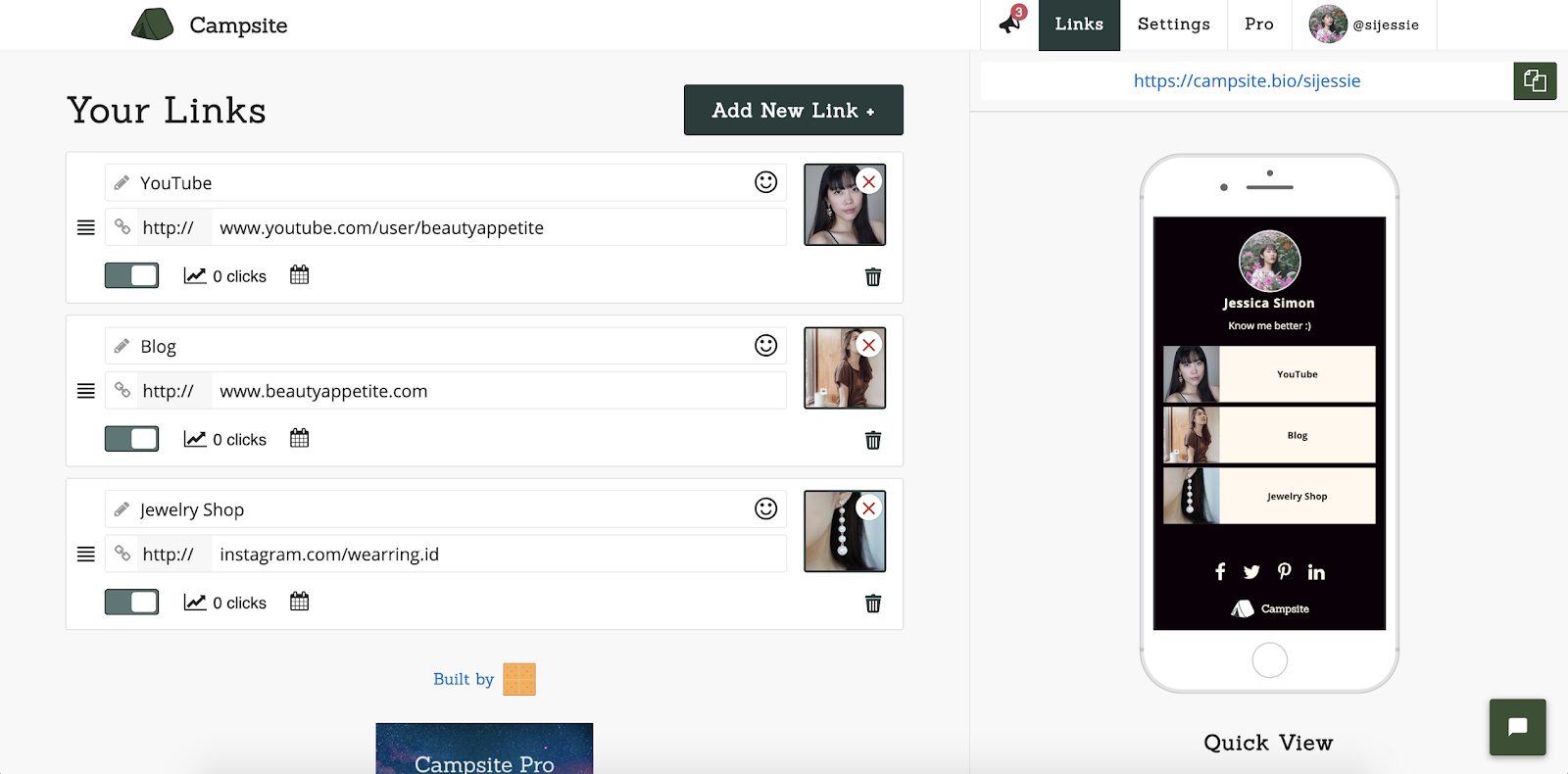The image size is (1568, 774).
Task: Switch to the Links tab
Action: tap(1079, 24)
